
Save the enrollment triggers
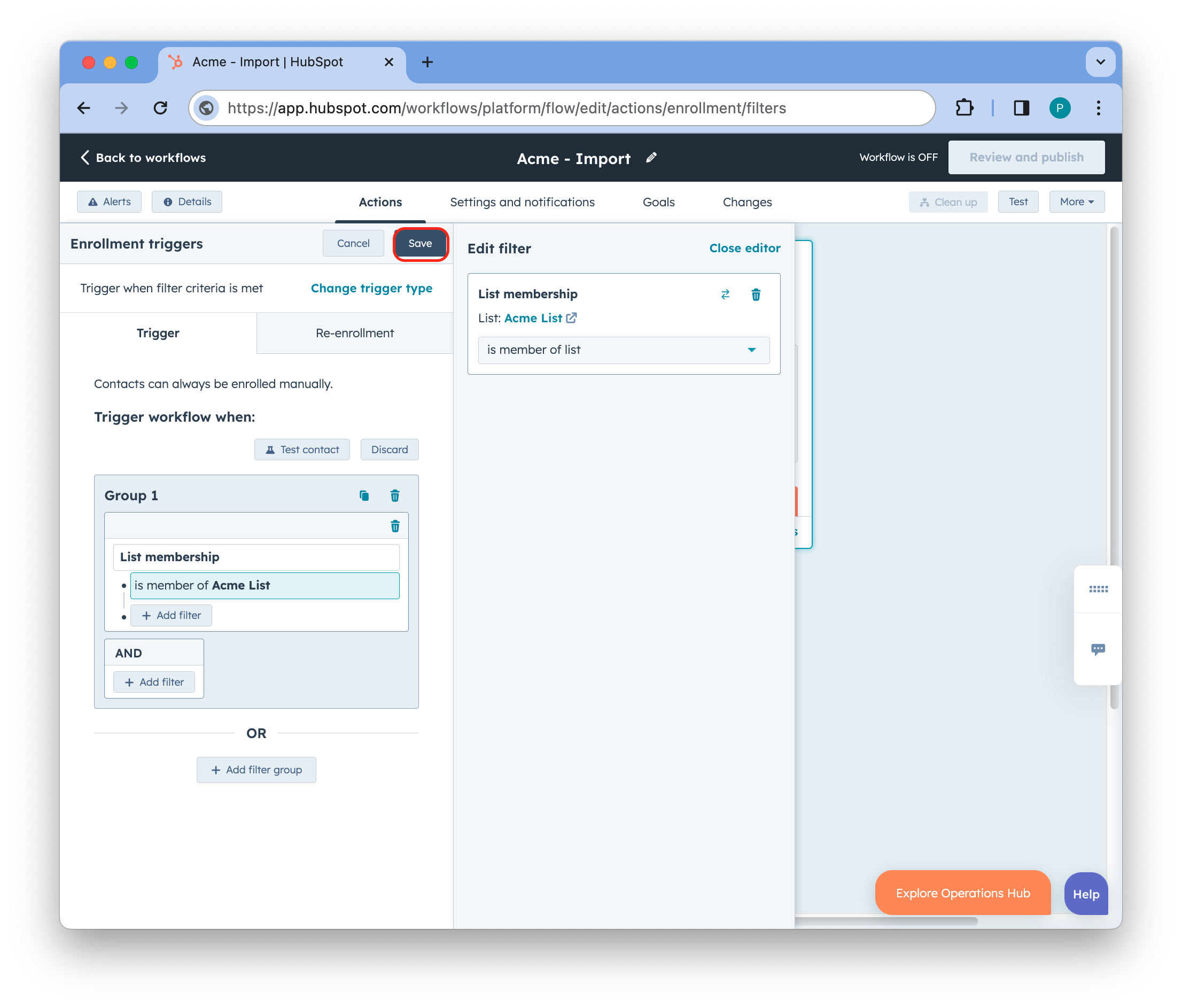pyautogui.click(x=421, y=244)
